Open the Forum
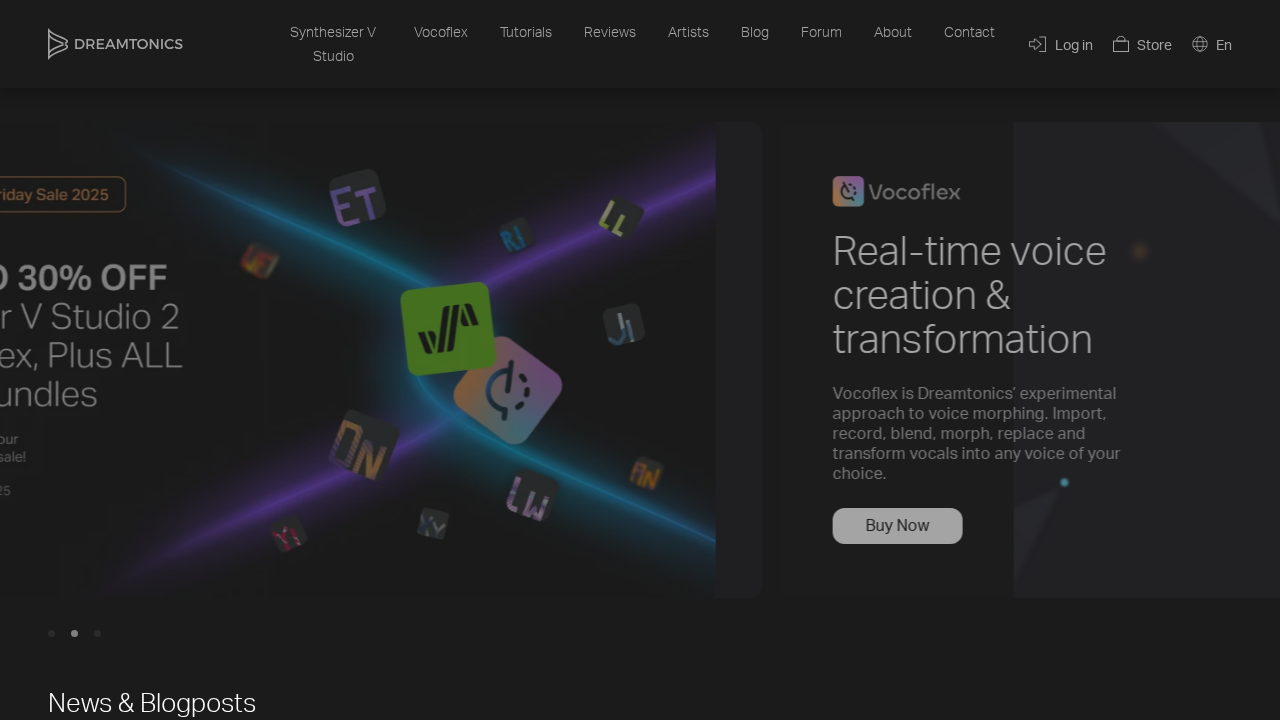Image resolution: width=1280 pixels, height=720 pixels. pos(821,32)
